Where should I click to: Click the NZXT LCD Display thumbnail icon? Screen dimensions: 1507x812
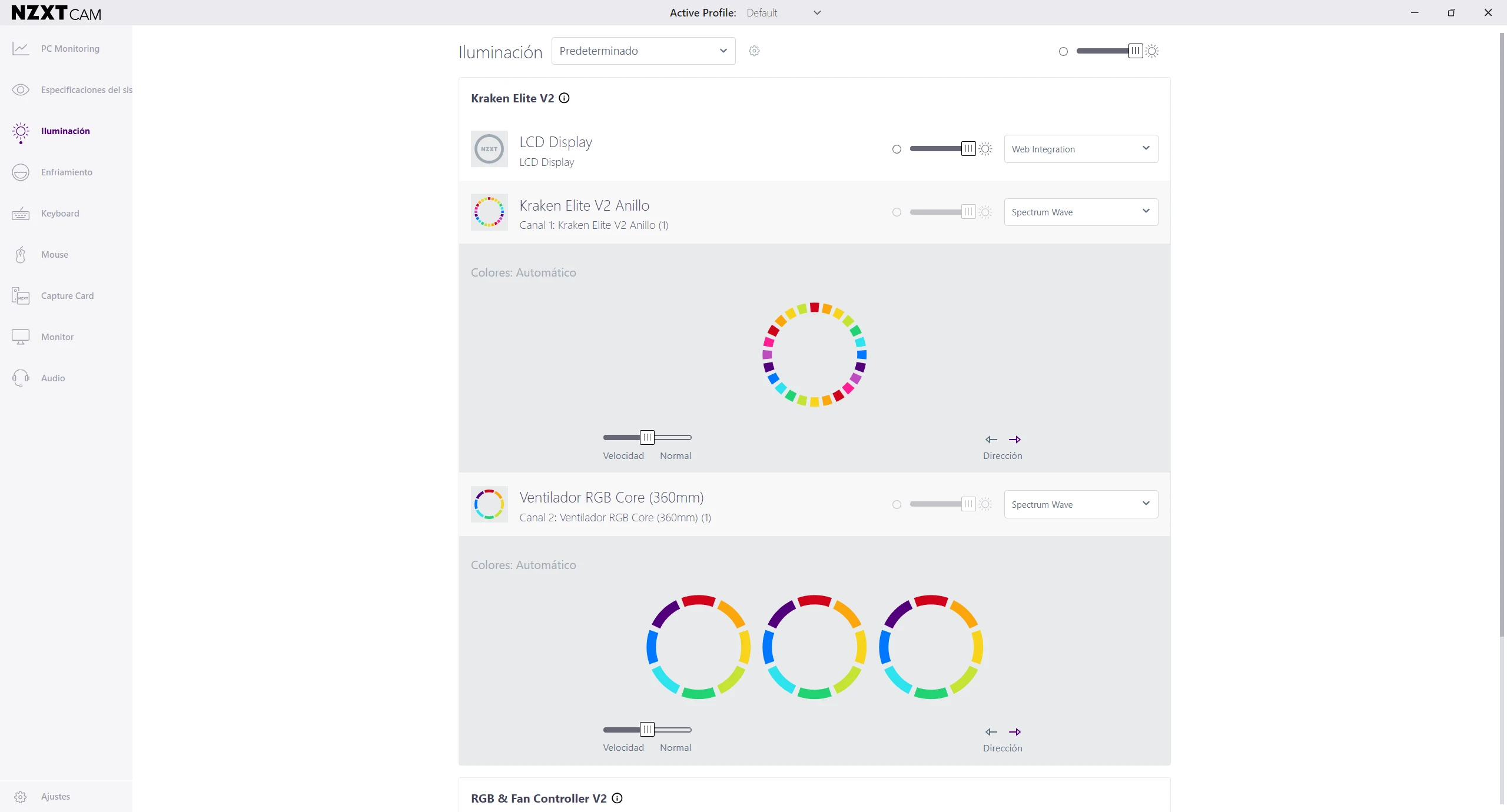(489, 149)
